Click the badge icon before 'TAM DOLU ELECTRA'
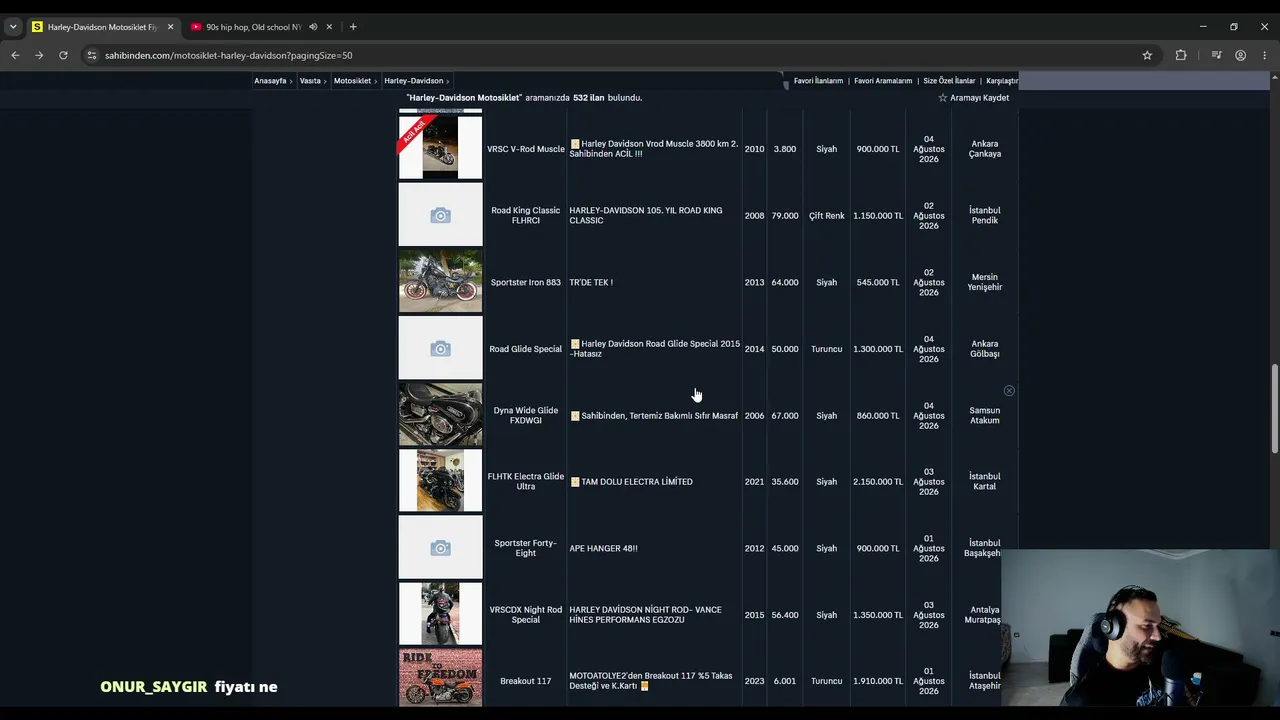This screenshot has width=1280, height=720. click(x=575, y=482)
